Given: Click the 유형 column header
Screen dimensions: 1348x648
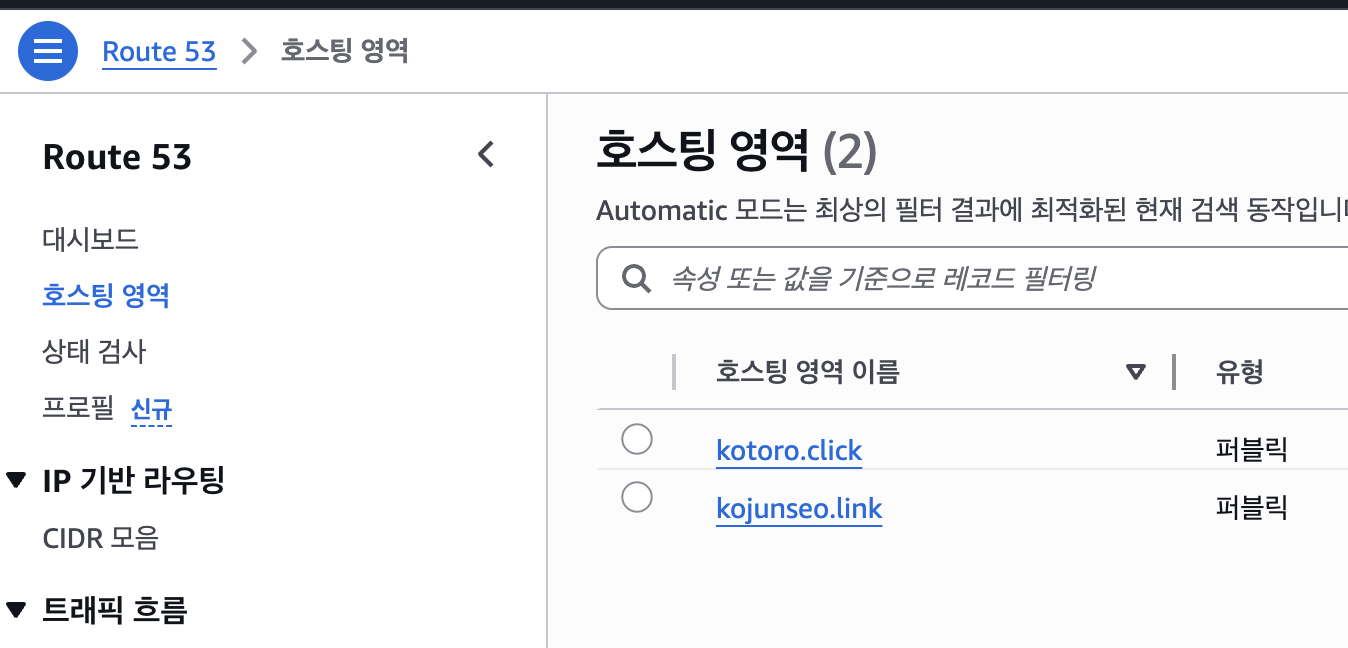Looking at the screenshot, I should click(x=1239, y=372).
